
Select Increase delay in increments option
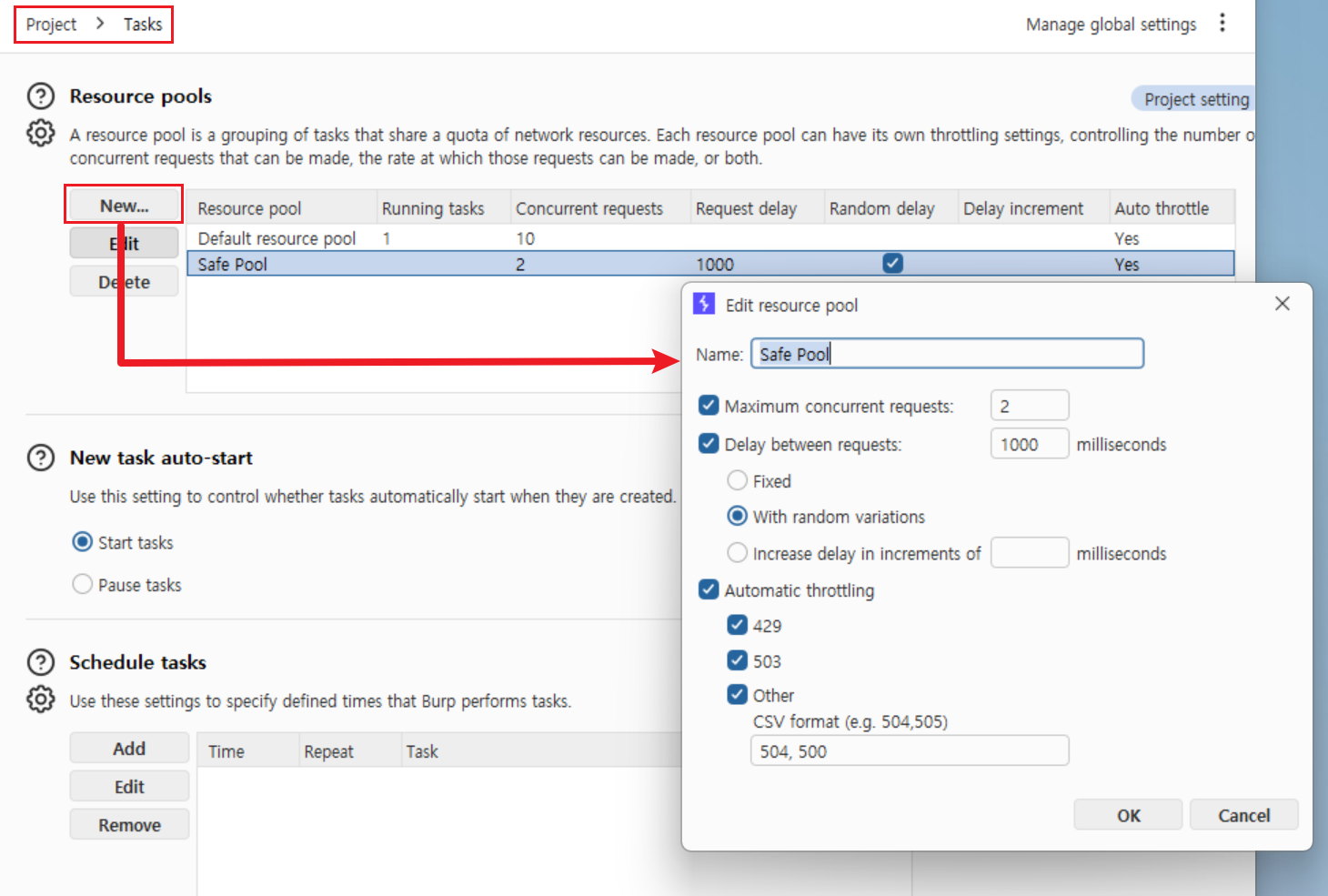(738, 553)
